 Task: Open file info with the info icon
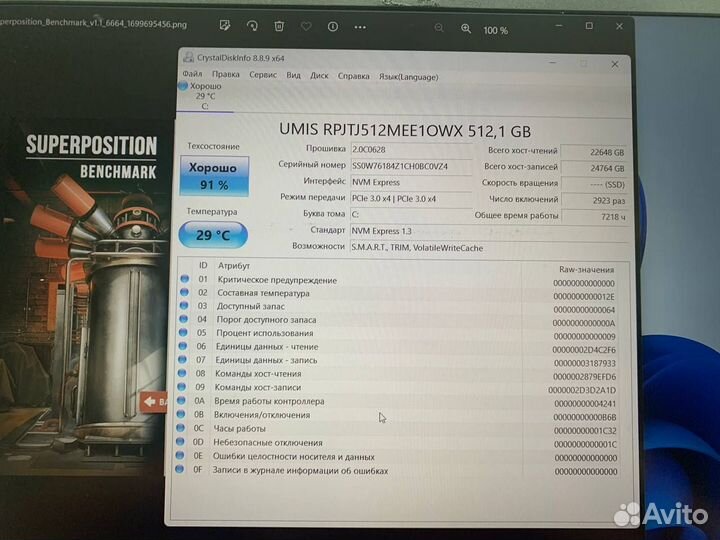pyautogui.click(x=333, y=27)
